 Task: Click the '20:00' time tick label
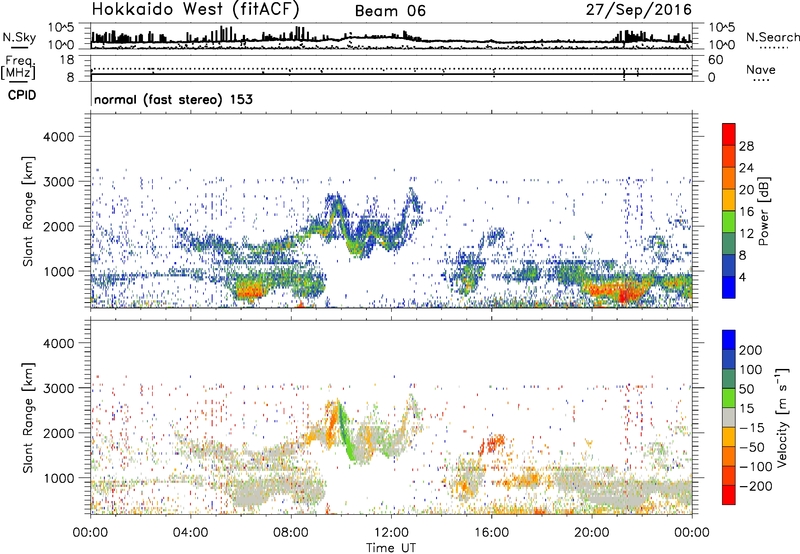click(591, 533)
